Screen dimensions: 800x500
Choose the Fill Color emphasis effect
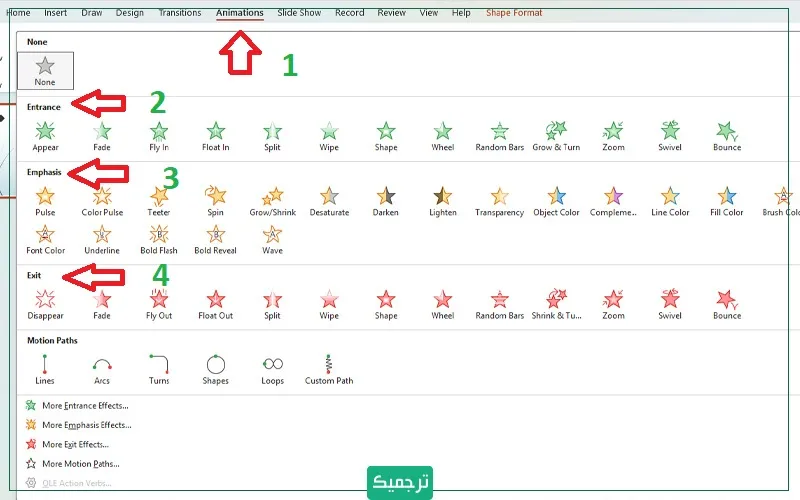727,200
